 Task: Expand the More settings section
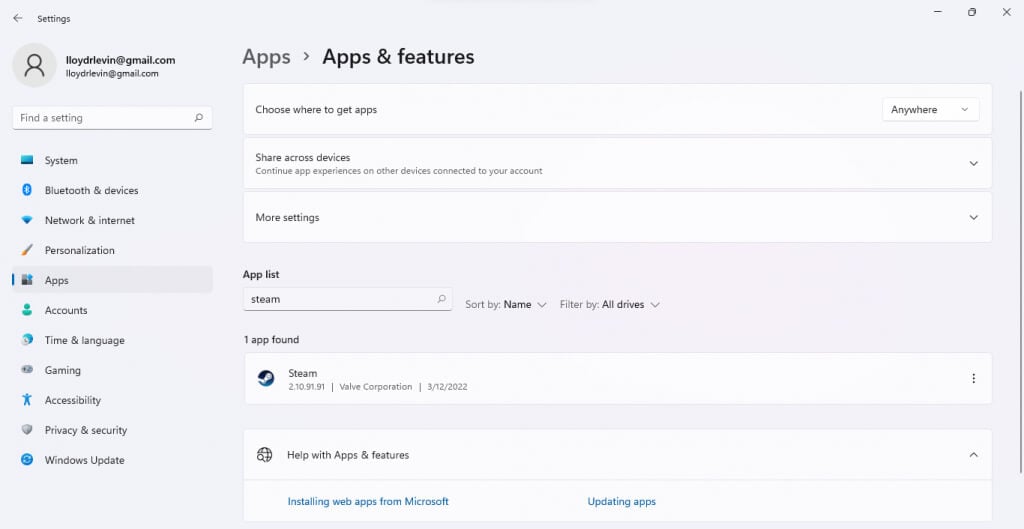(973, 217)
